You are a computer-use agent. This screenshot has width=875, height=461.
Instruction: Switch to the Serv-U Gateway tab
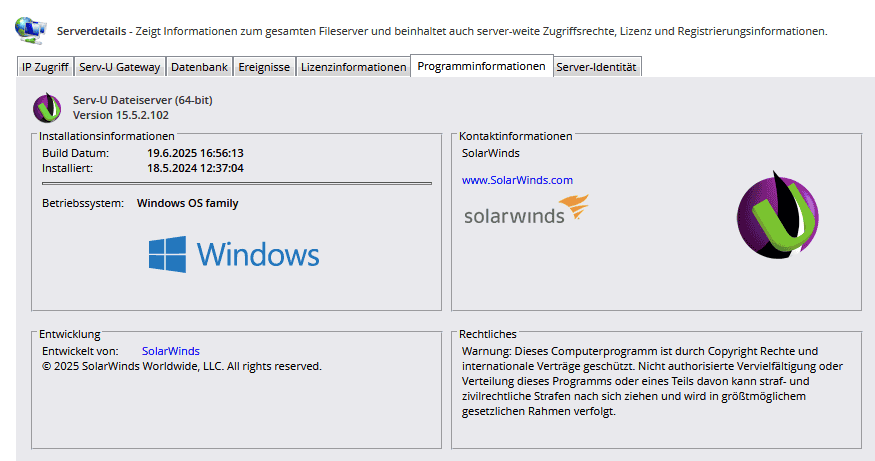119,67
